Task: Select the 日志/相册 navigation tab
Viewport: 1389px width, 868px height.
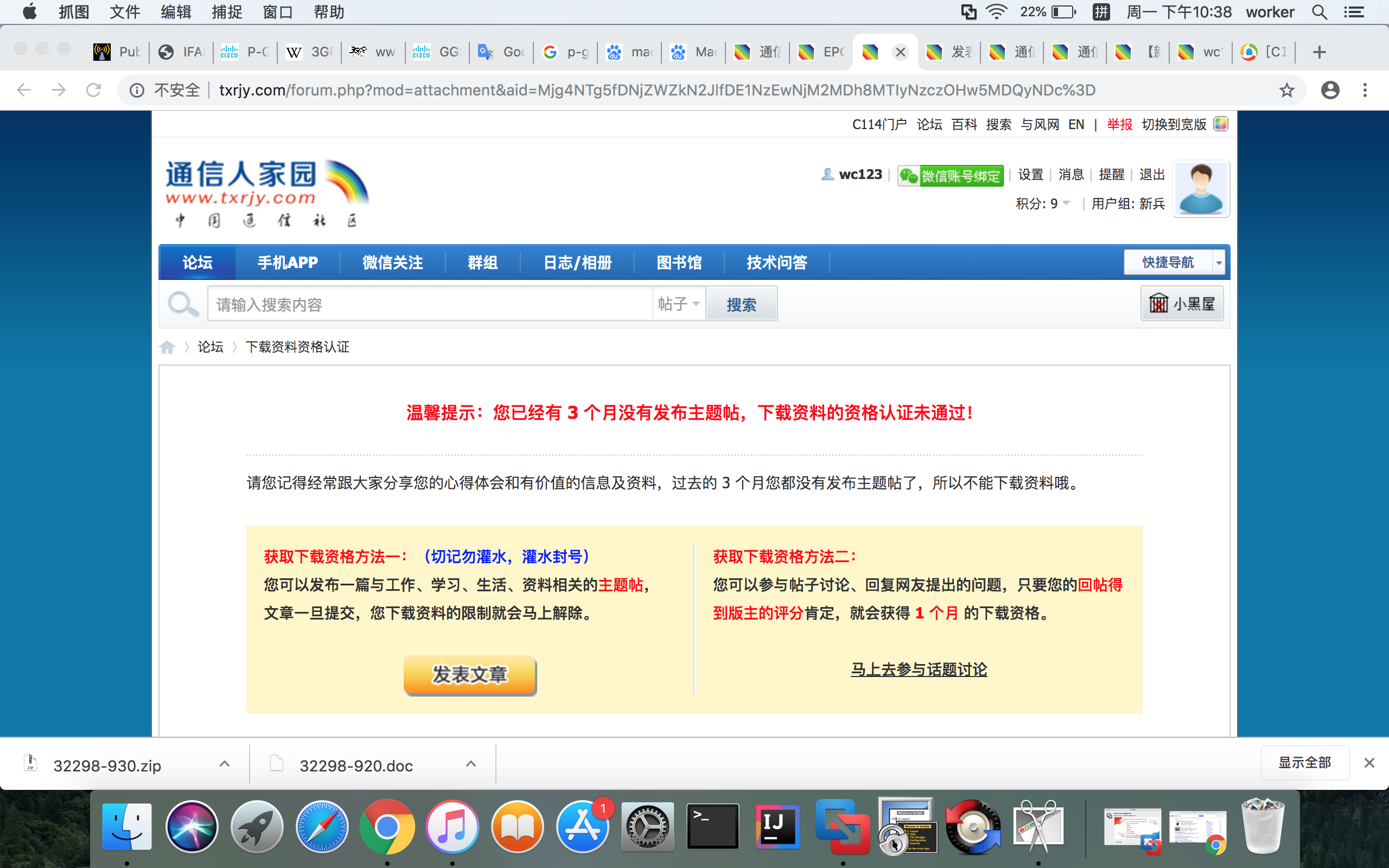Action: [x=577, y=263]
